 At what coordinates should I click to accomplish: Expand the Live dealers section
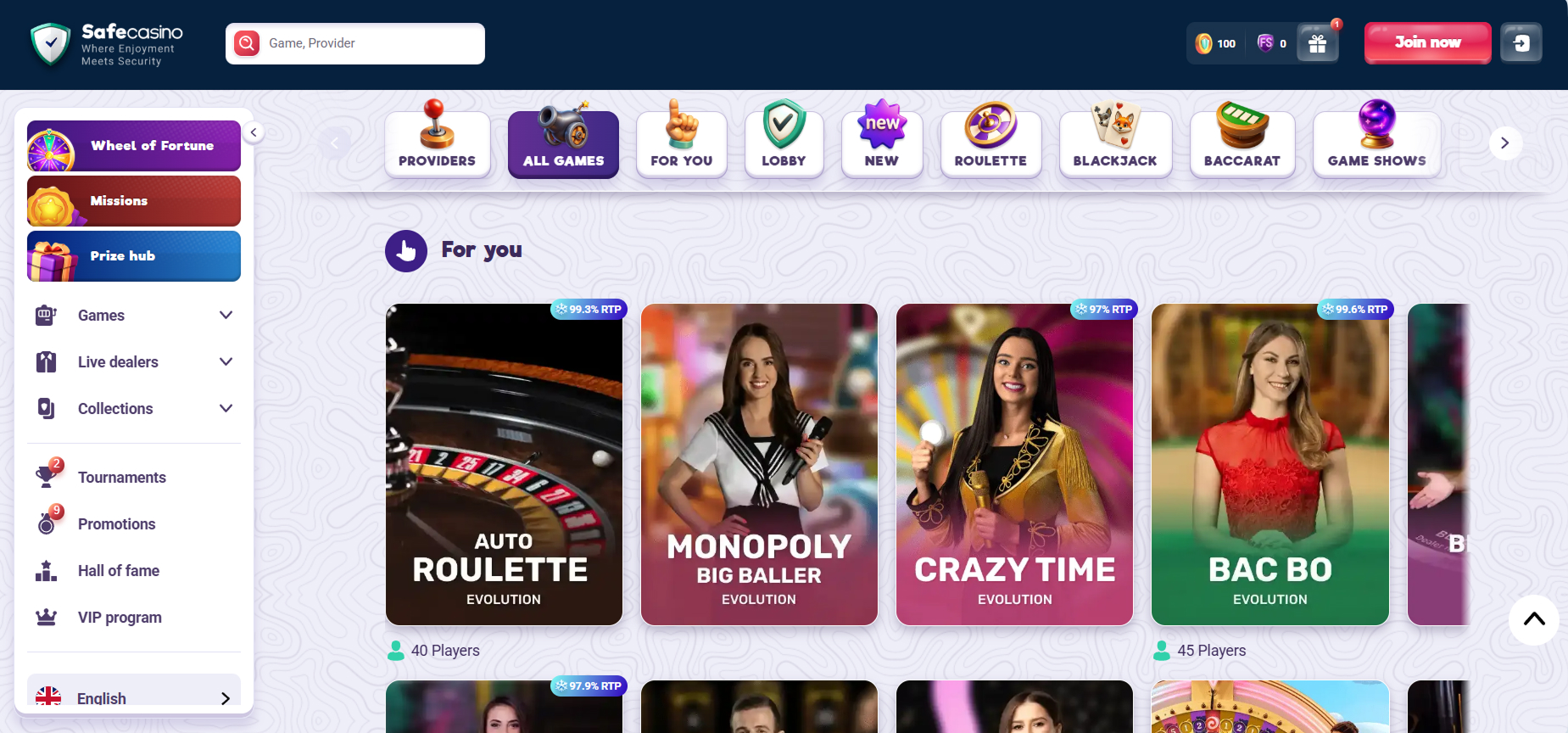click(134, 362)
